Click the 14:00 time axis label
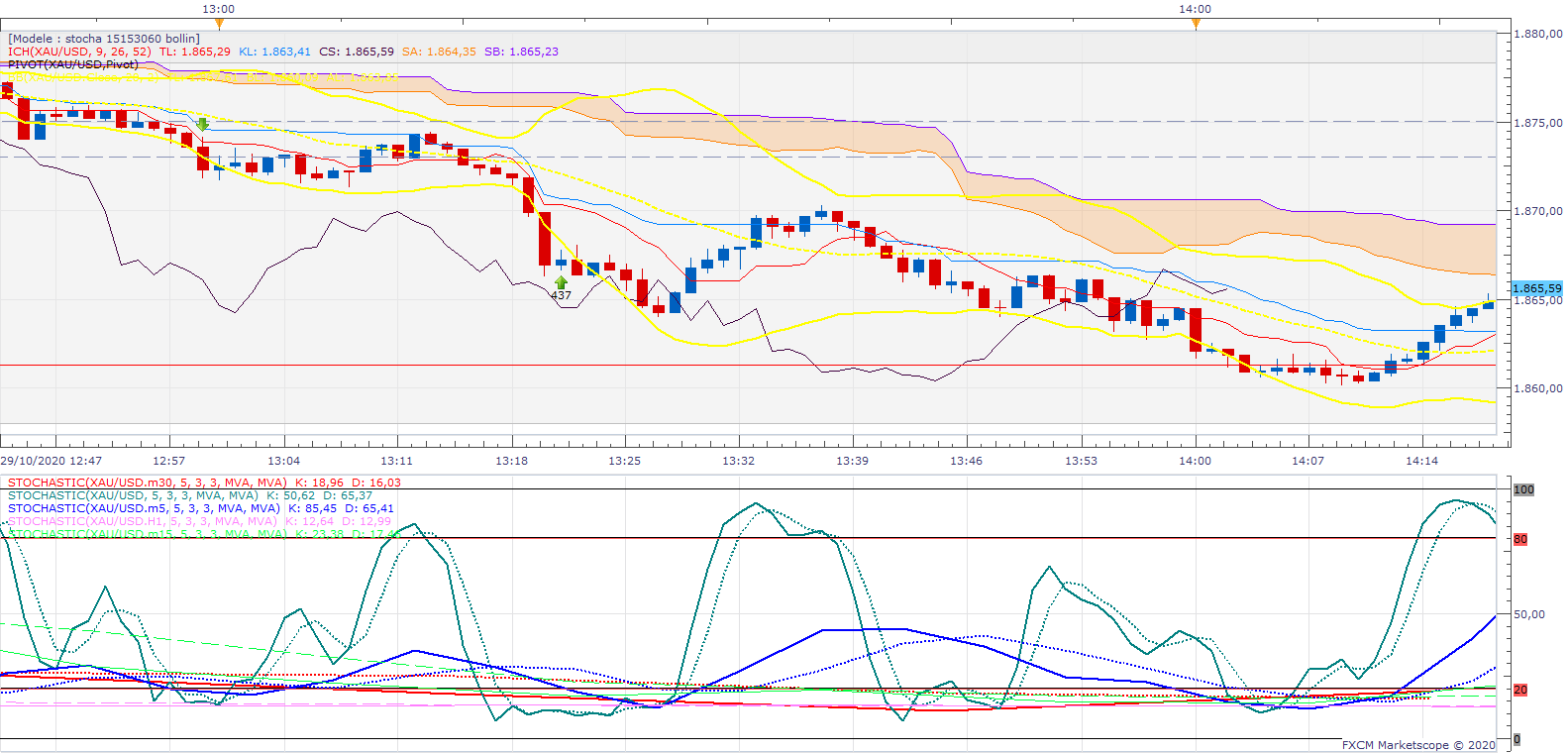This screenshot has height=753, width=1568. pyautogui.click(x=1196, y=461)
